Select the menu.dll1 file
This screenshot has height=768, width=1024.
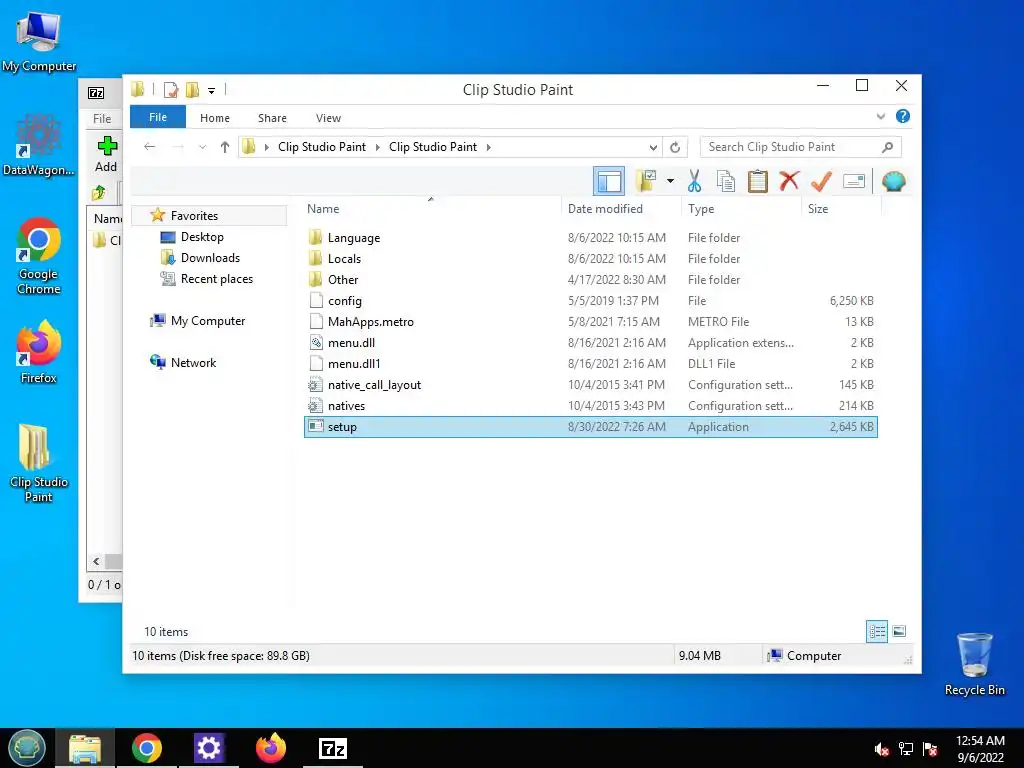coord(590,363)
